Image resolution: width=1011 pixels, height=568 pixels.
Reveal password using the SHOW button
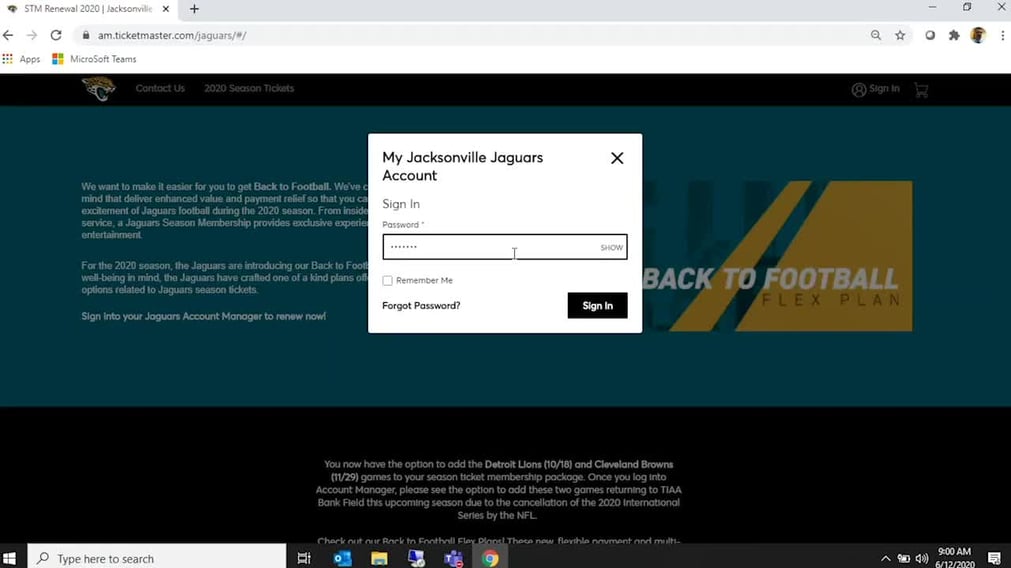point(611,248)
